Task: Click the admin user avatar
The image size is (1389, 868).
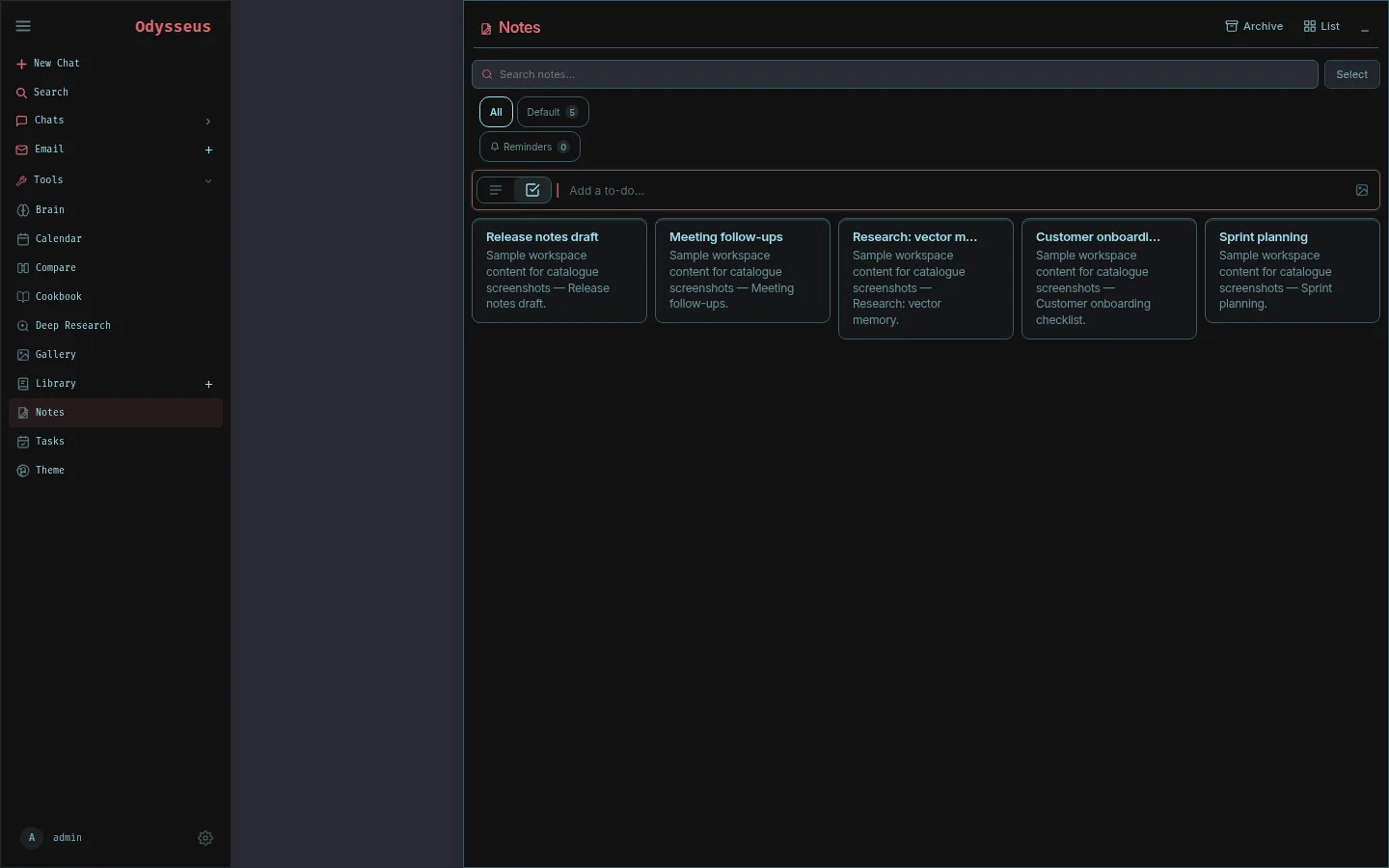Action: 32,837
